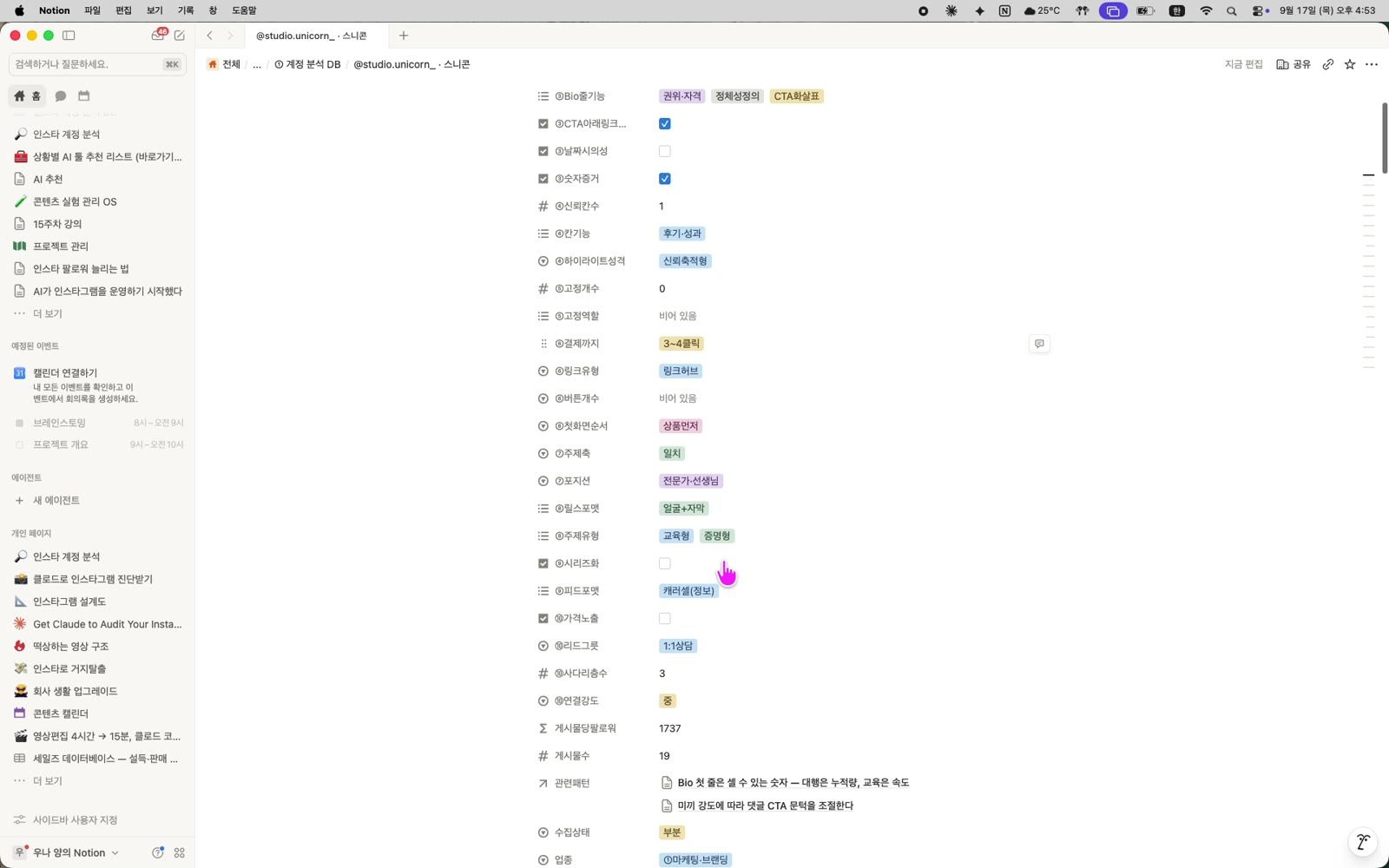This screenshot has width=1389, height=868.
Task: Open the inbox notifications icon
Action: click(158, 35)
